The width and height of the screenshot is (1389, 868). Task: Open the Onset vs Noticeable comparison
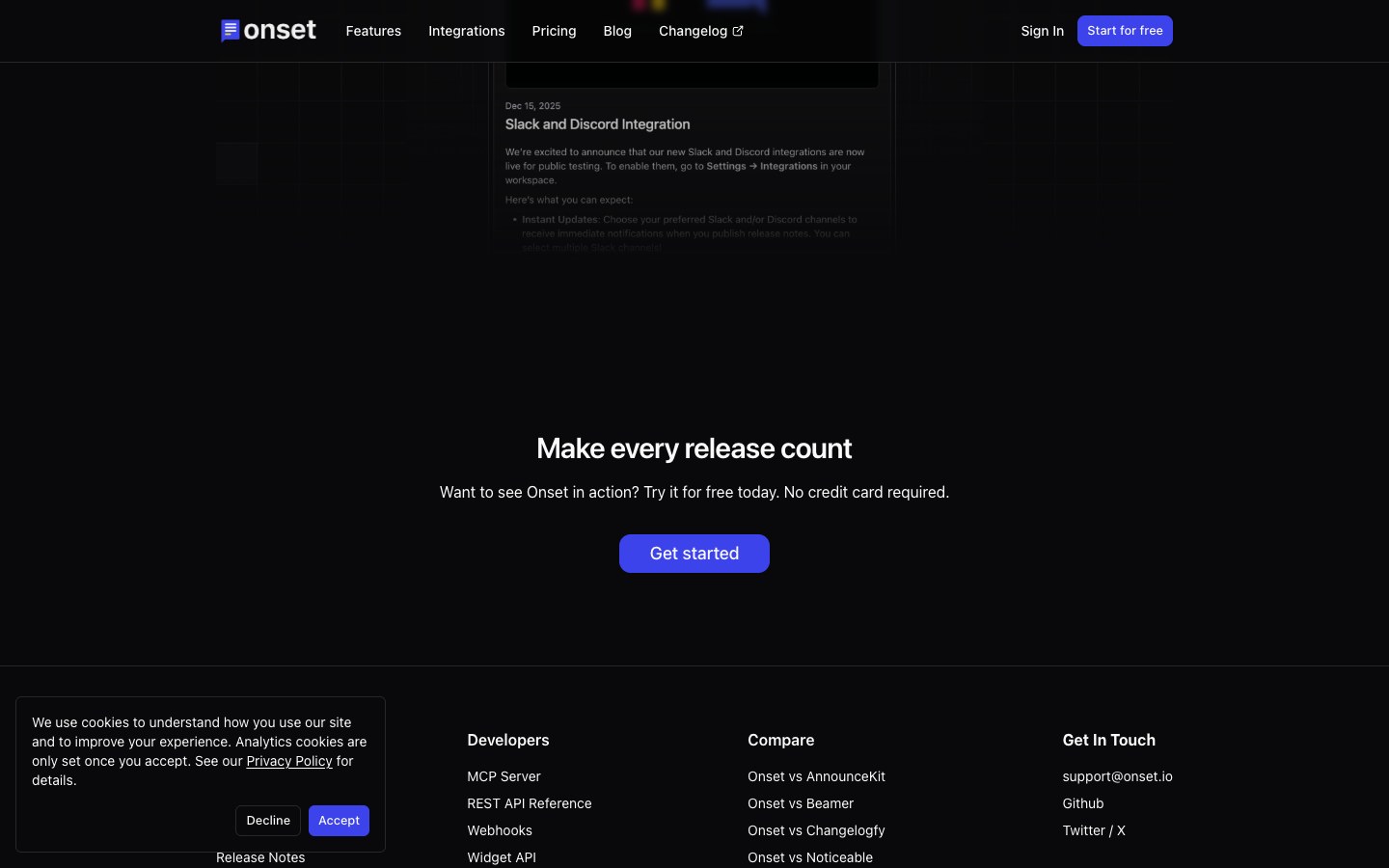tap(810, 857)
